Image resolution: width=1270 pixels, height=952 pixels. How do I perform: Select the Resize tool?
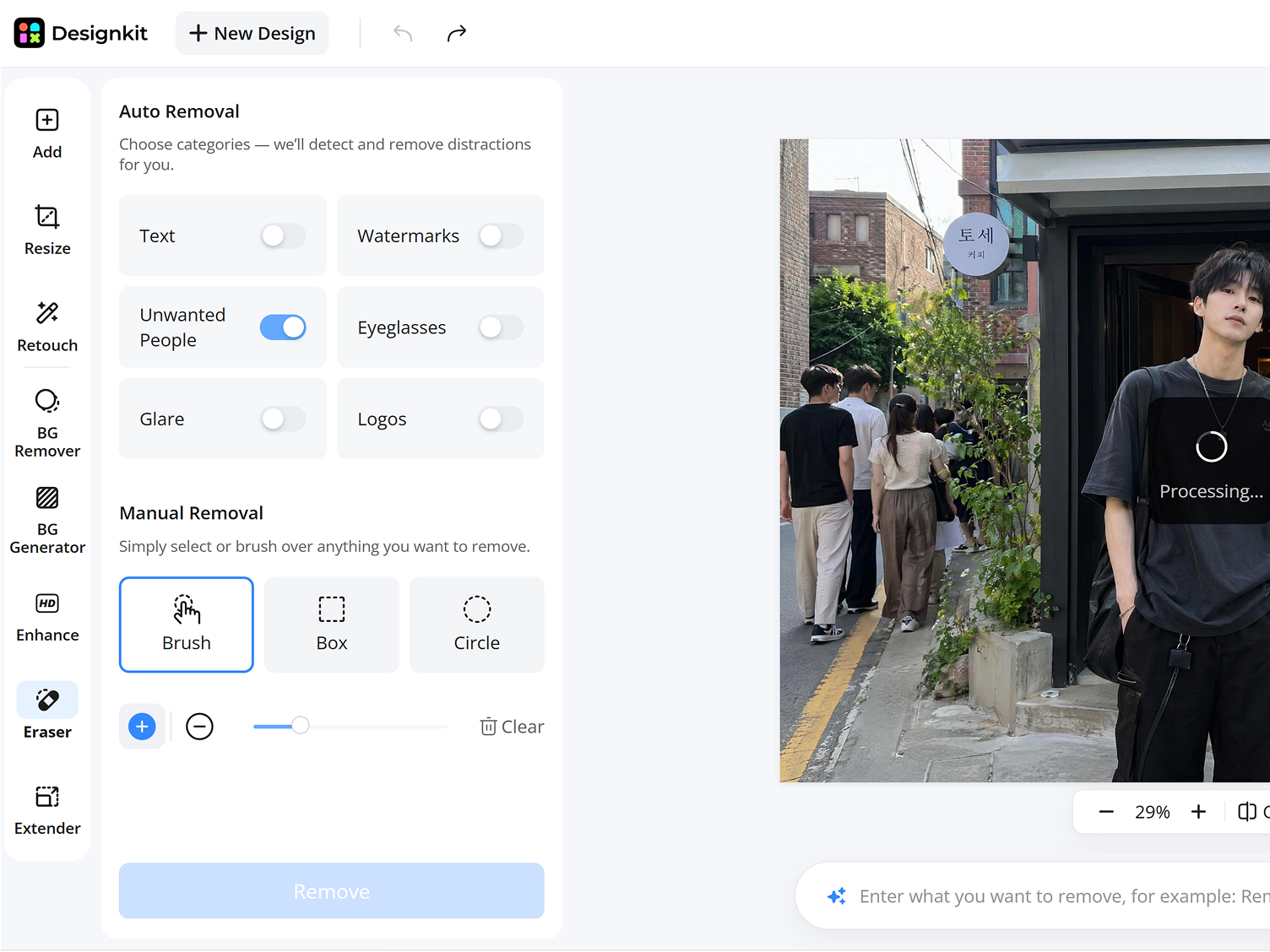[x=47, y=230]
